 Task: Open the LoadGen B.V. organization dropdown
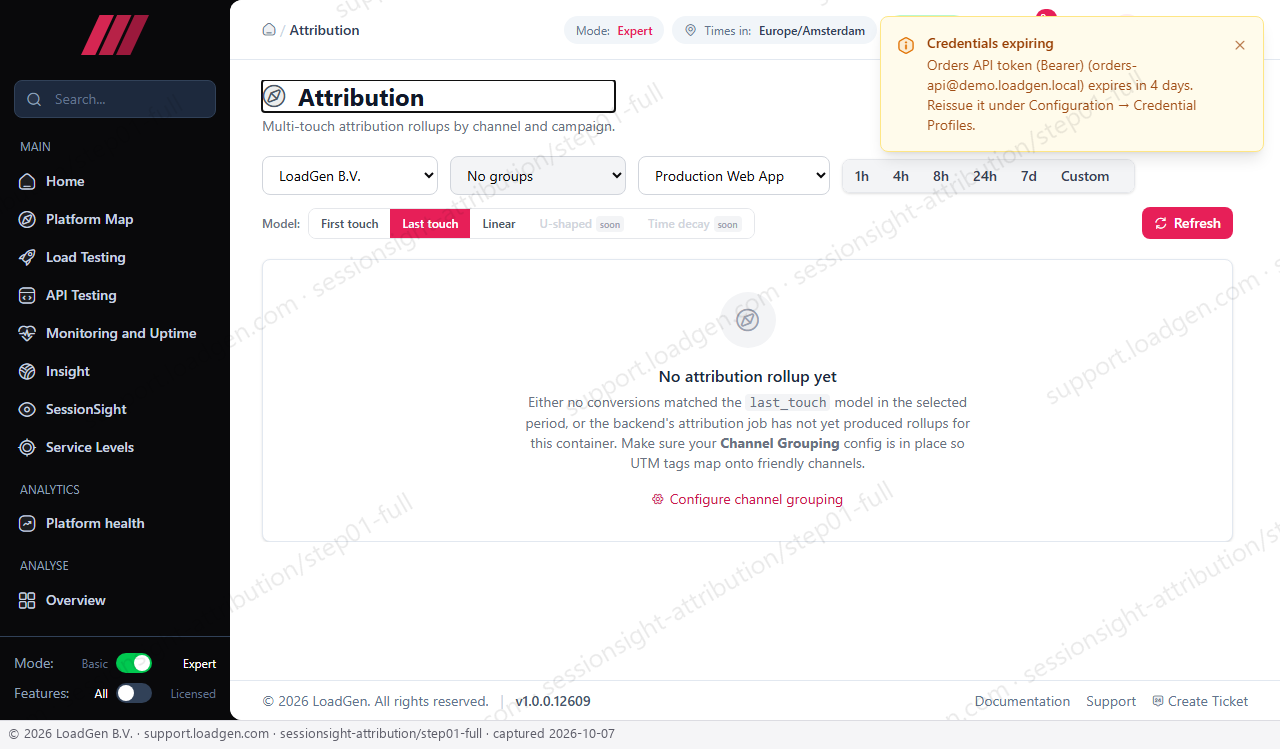(x=350, y=176)
